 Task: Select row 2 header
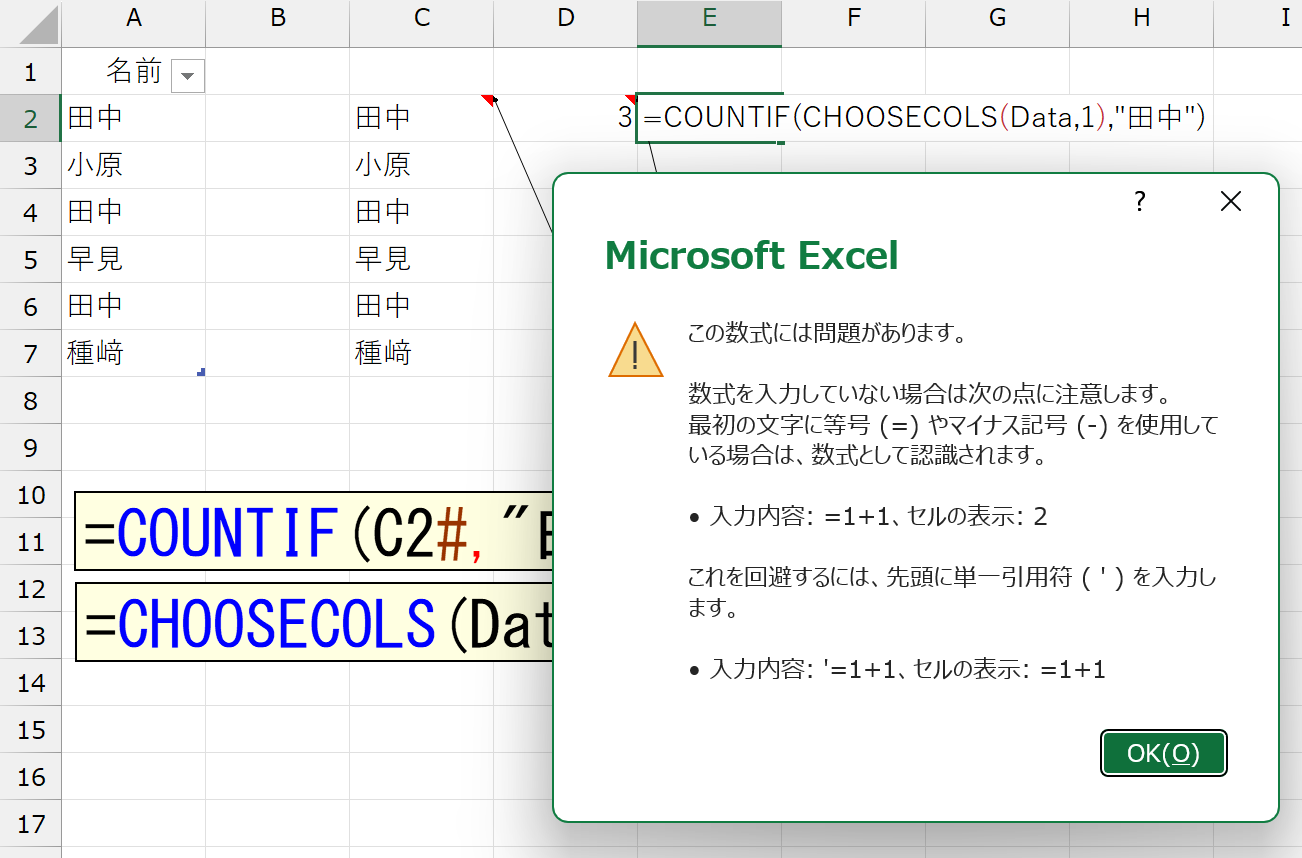(x=30, y=118)
